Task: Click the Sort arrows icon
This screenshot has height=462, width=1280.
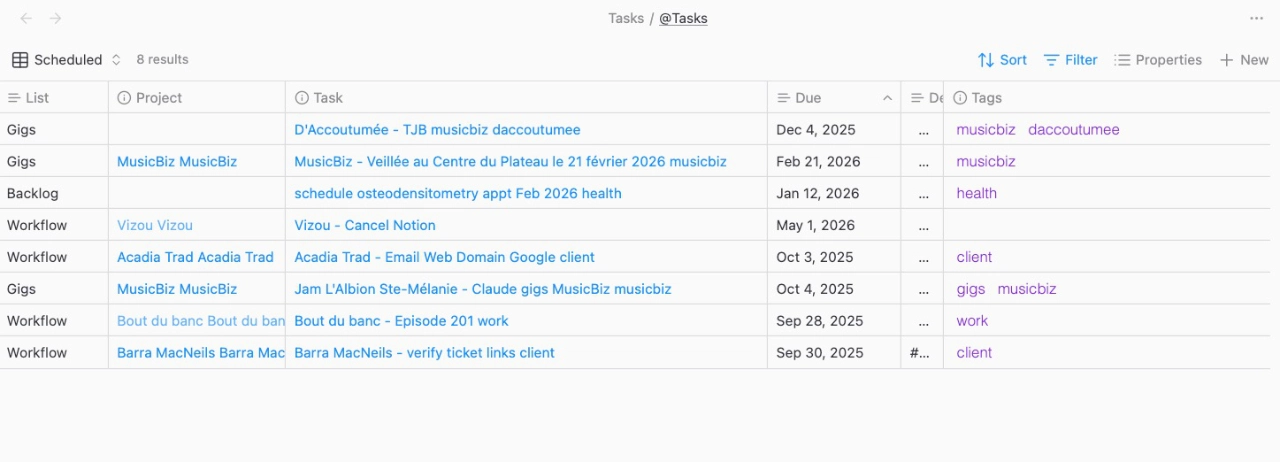Action: click(x=986, y=60)
